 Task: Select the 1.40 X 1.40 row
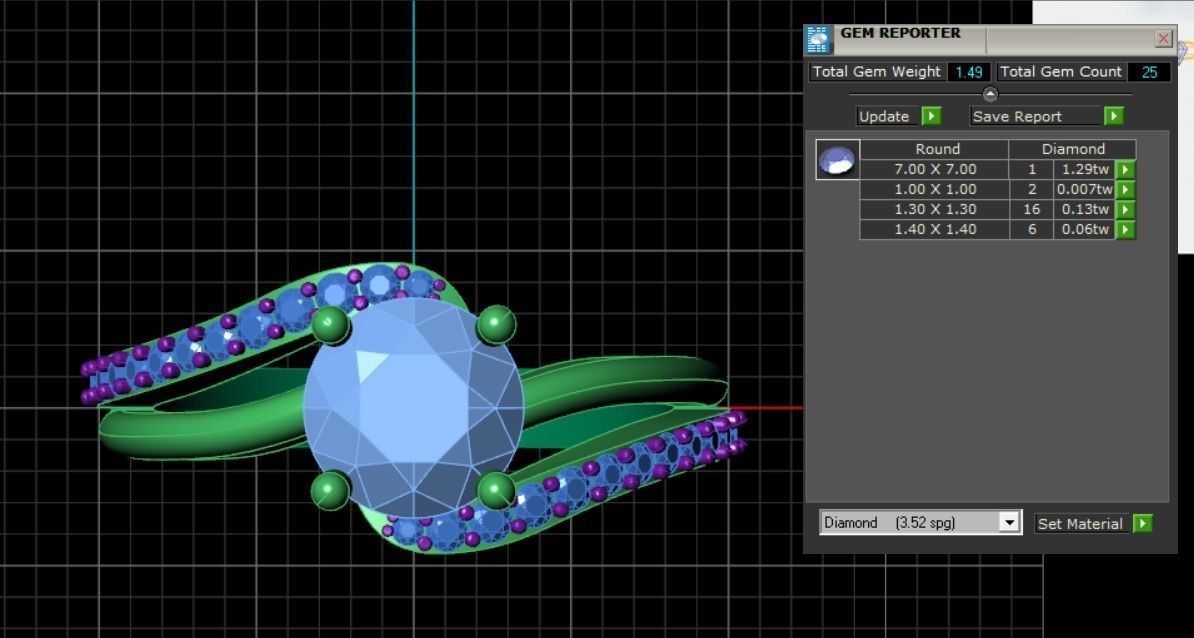click(x=998, y=229)
